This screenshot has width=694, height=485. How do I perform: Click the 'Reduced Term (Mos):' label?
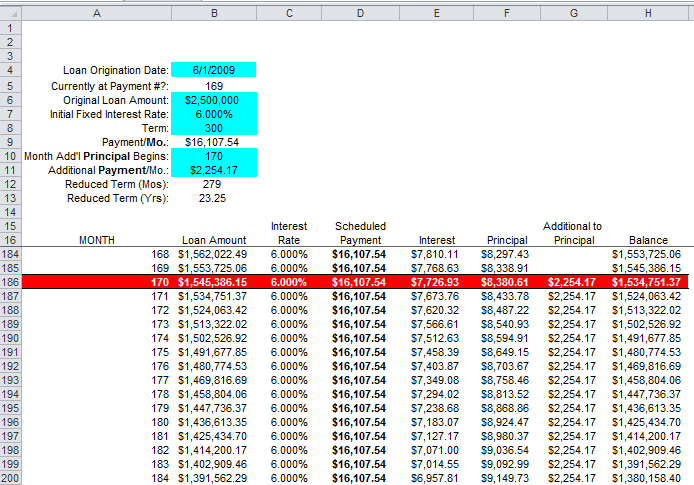tap(117, 184)
